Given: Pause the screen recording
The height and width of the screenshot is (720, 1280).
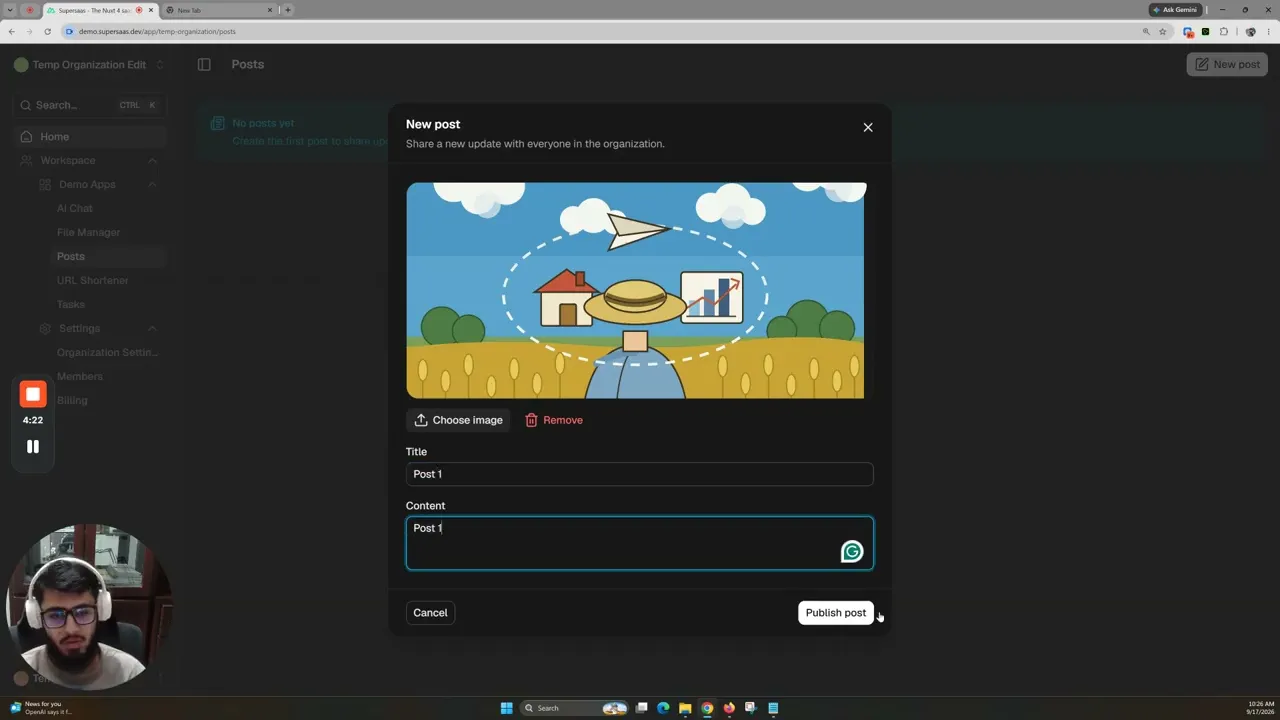Looking at the screenshot, I should [x=33, y=447].
